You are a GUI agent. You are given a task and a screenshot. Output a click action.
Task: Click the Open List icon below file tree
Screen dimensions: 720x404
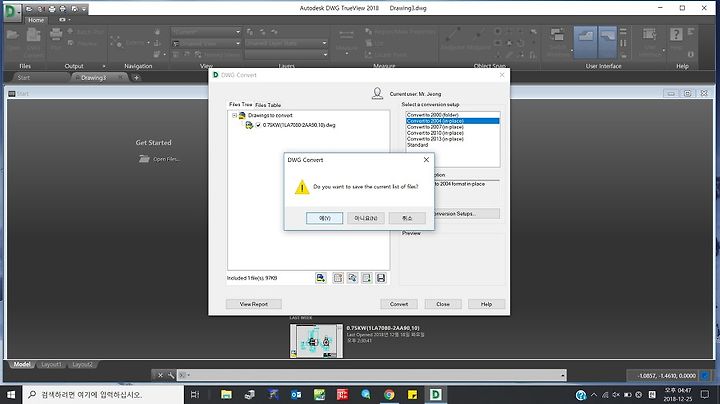(352, 278)
